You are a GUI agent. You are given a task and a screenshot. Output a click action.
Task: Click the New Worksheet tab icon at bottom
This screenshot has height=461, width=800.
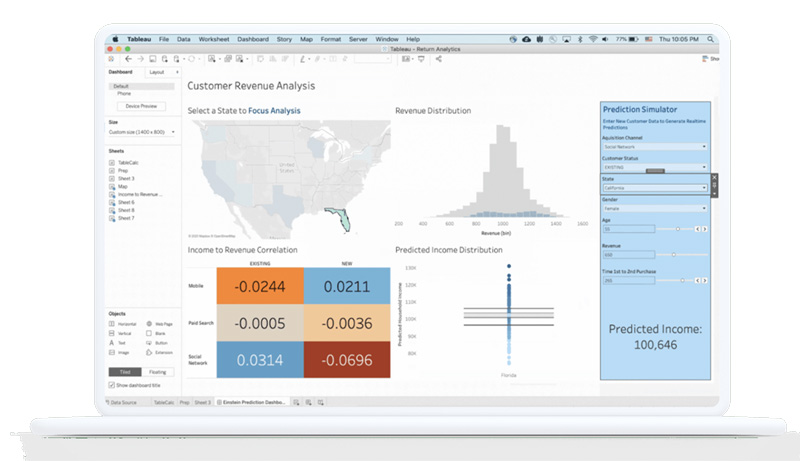[296, 402]
